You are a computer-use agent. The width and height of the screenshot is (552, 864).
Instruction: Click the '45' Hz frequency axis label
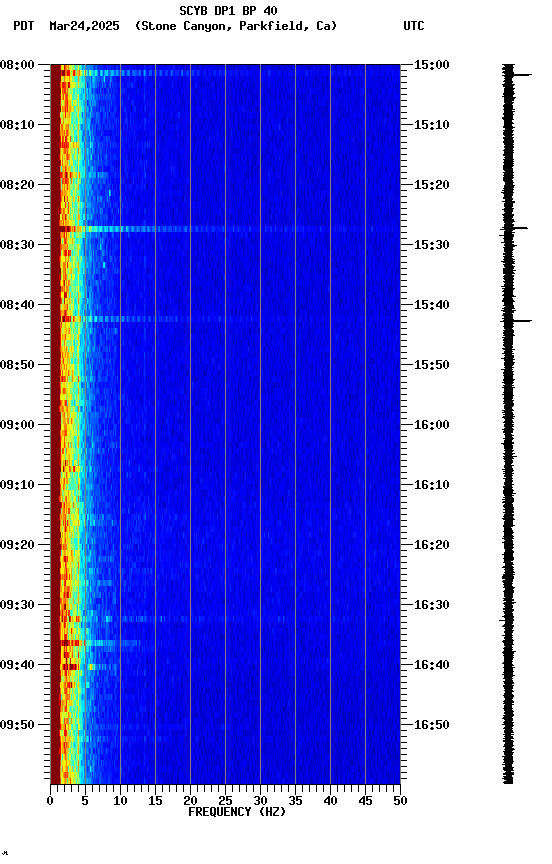[x=365, y=801]
